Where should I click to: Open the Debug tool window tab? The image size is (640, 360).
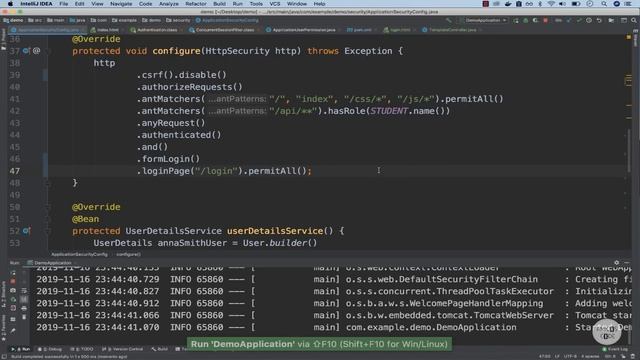(50, 349)
